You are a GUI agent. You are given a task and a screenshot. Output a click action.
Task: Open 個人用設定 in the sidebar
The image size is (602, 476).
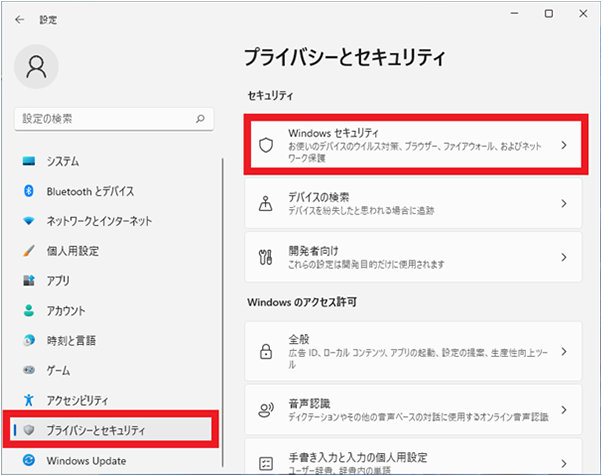click(73, 251)
